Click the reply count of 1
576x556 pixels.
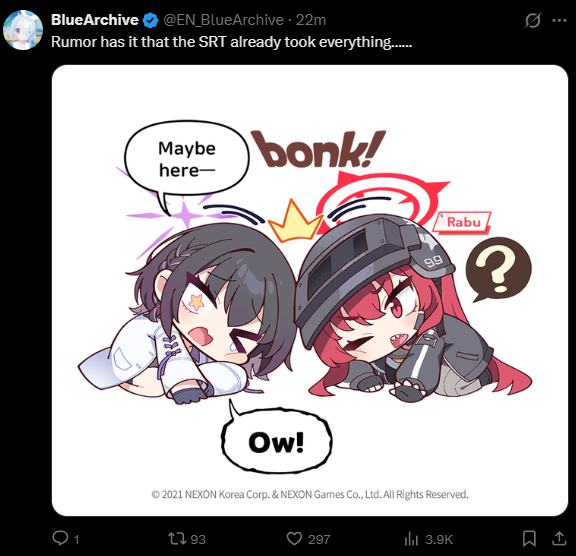(x=76, y=539)
